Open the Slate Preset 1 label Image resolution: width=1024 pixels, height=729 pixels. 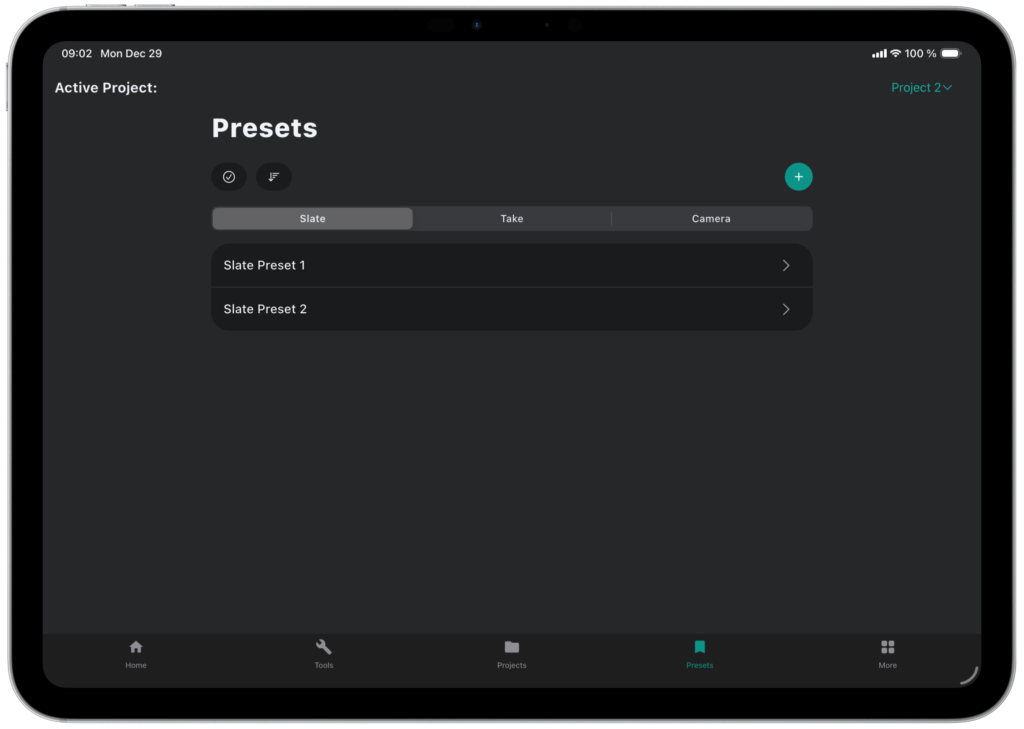pyautogui.click(x=264, y=266)
